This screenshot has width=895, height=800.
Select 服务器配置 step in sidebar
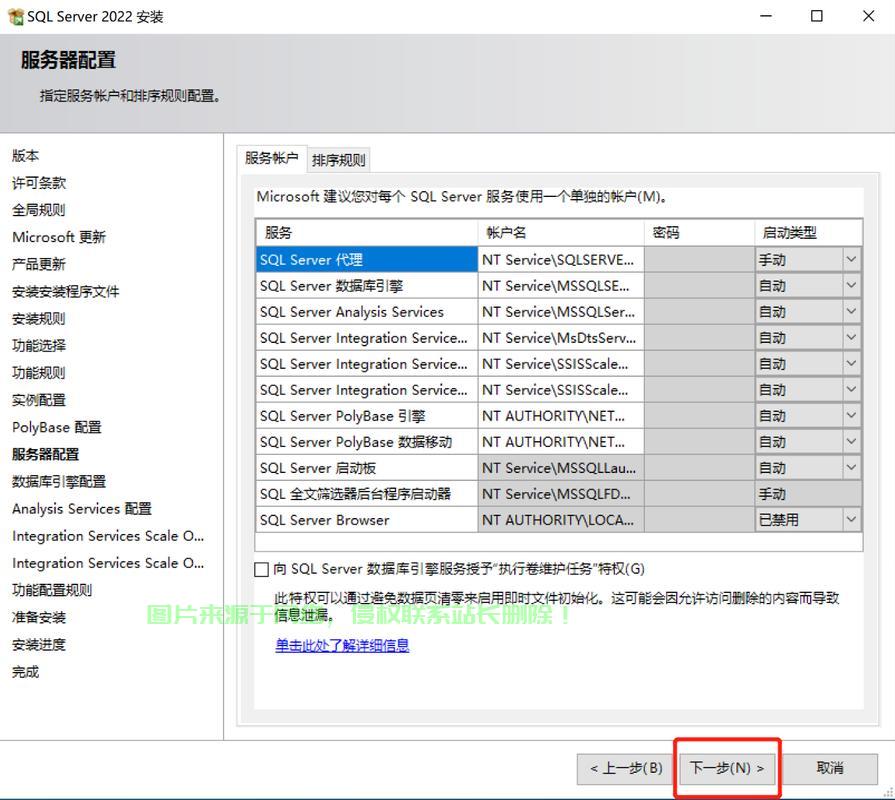pos(46,454)
